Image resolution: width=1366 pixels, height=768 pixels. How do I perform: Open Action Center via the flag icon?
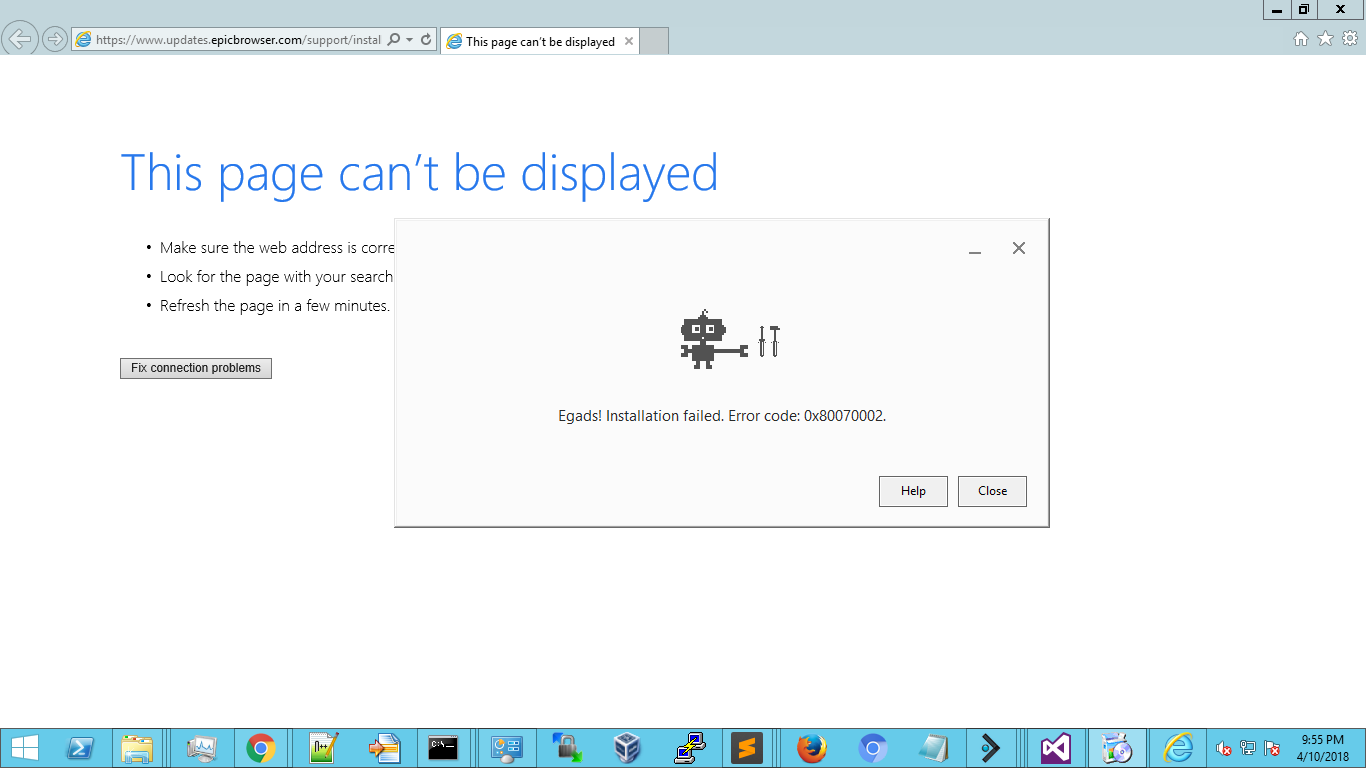(x=1270, y=747)
